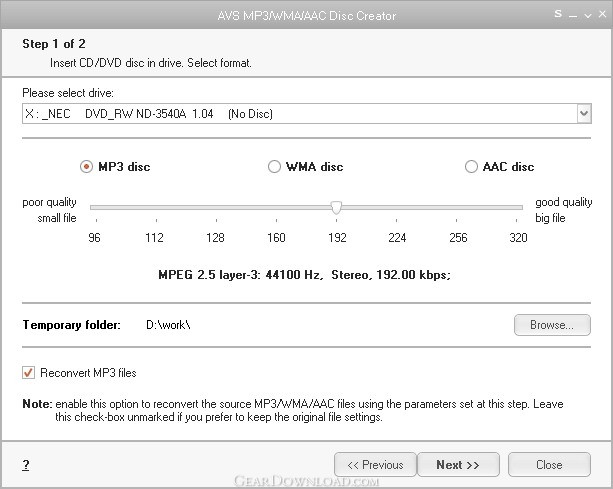Viewport: 613px width, 489px height.
Task: Click the NEC DVD_RW drive combo box
Action: (306, 114)
